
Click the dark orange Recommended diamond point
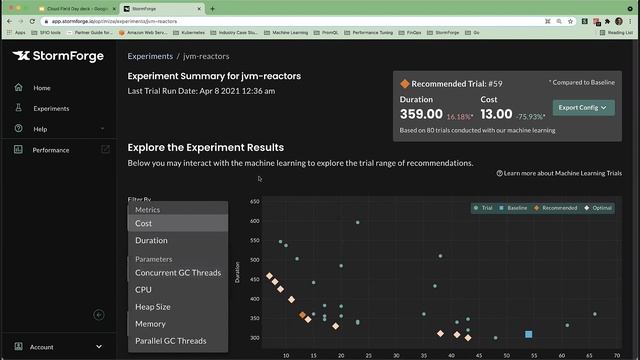pyautogui.click(x=302, y=315)
